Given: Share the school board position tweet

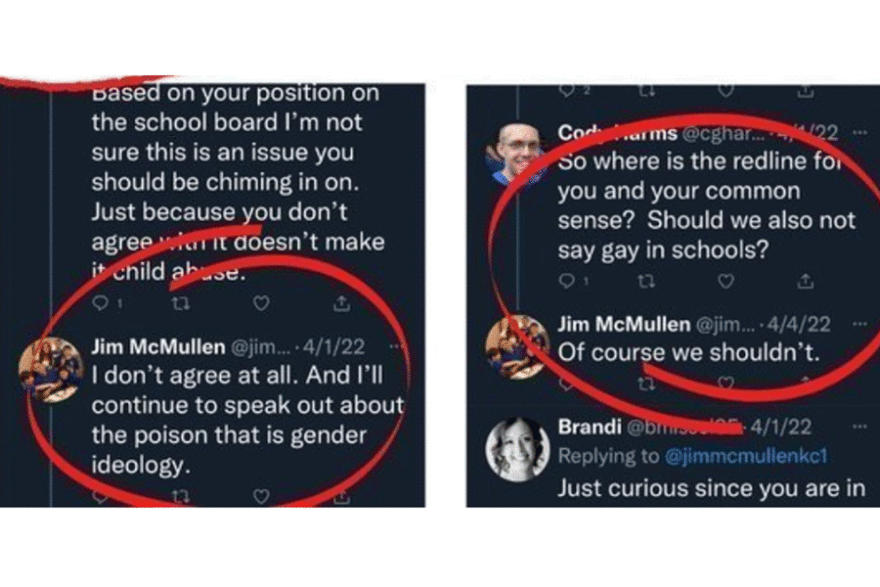Looking at the screenshot, I should click(342, 301).
